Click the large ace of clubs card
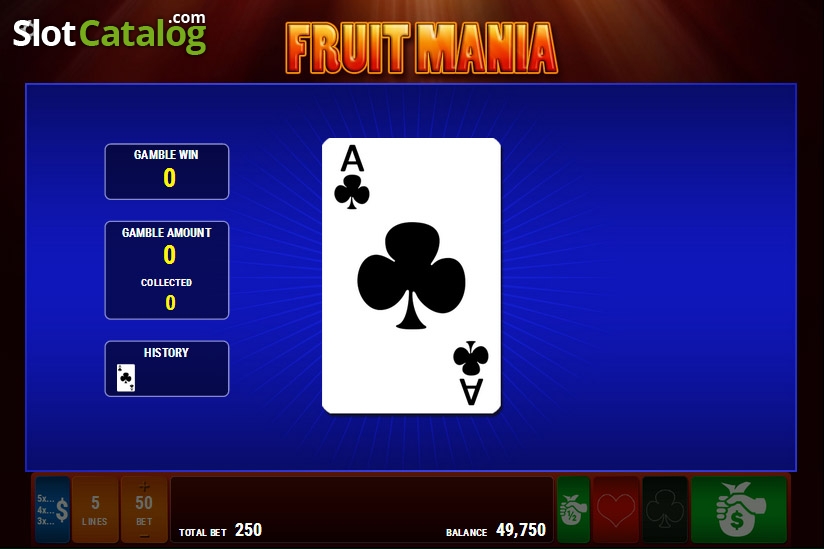Image resolution: width=824 pixels, height=549 pixels. (411, 276)
